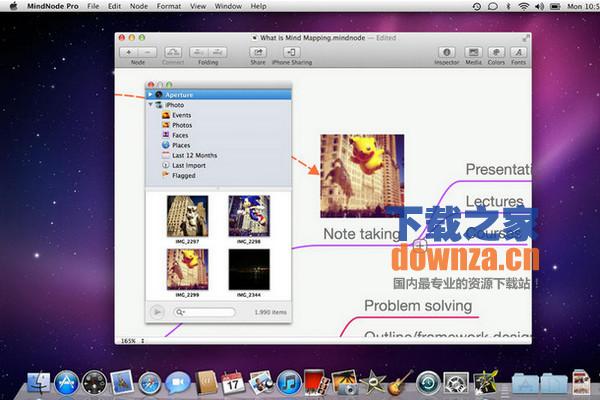Image resolution: width=600 pixels, height=400 pixels.
Task: Click the fold node icon in Folding
Action: (199, 52)
